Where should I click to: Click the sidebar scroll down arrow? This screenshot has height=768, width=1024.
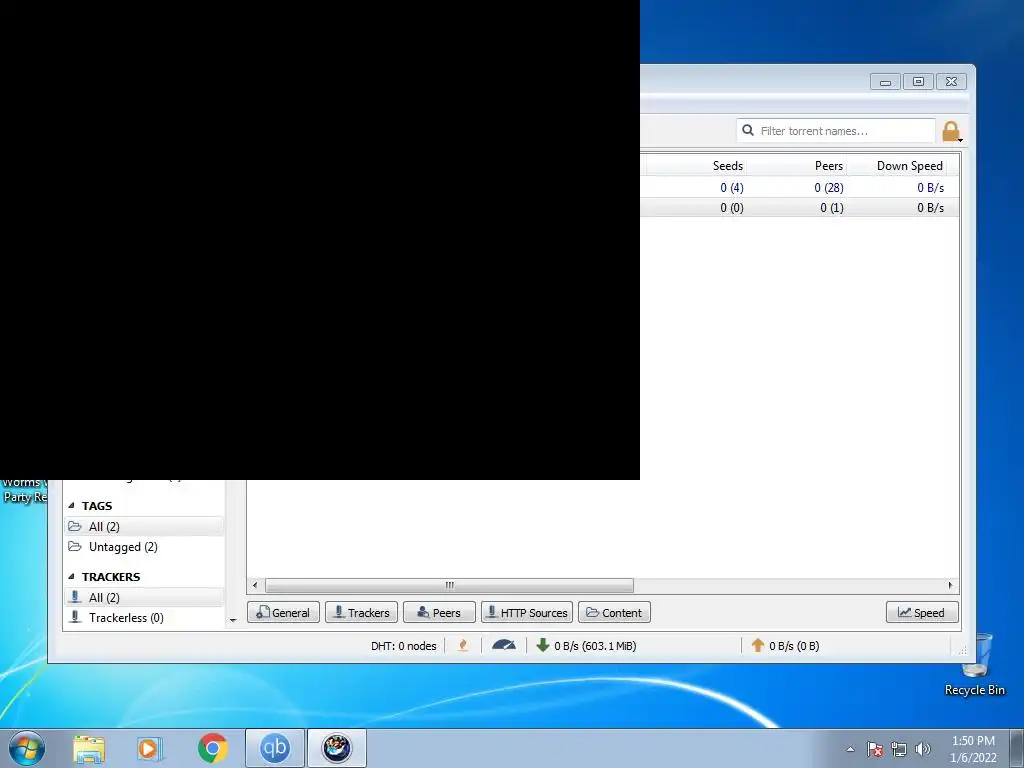[x=233, y=620]
